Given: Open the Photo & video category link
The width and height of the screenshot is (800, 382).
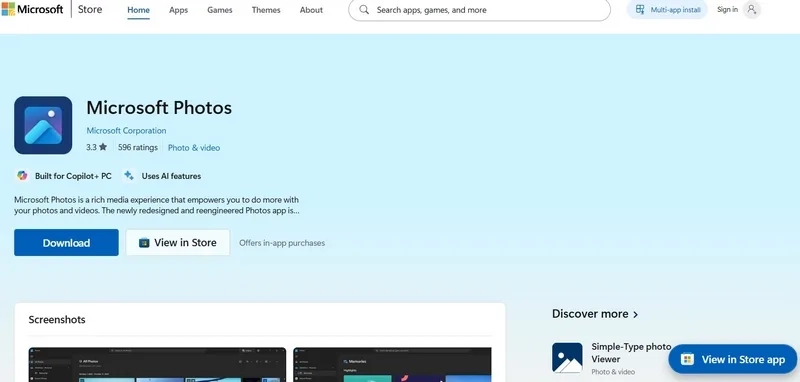Looking at the screenshot, I should [x=194, y=147].
